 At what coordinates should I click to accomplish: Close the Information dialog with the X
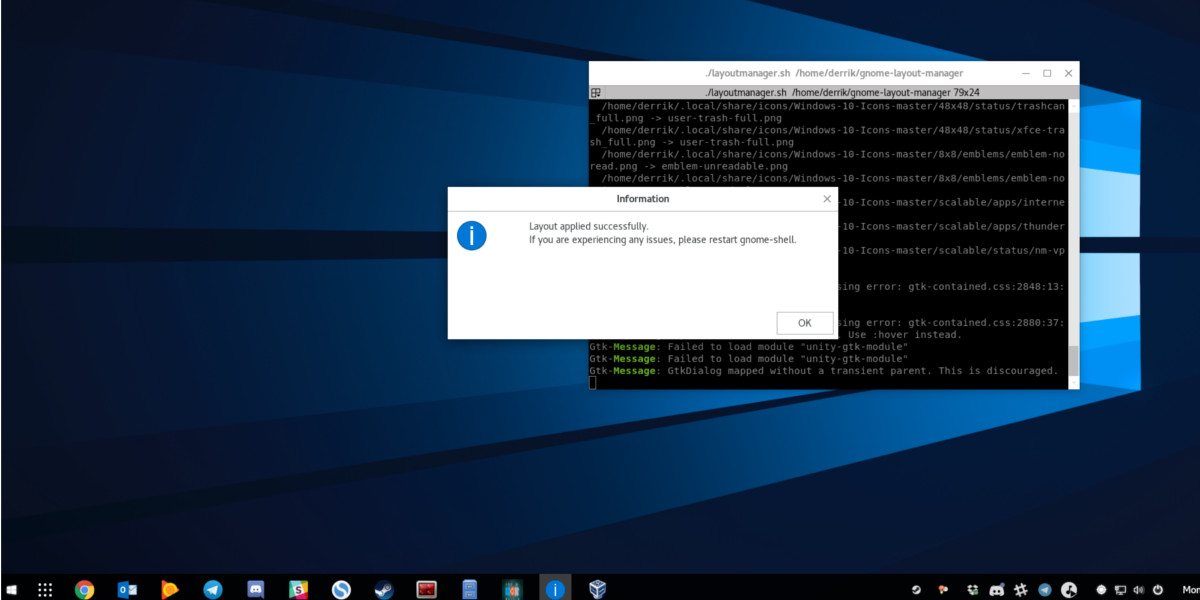pos(827,199)
